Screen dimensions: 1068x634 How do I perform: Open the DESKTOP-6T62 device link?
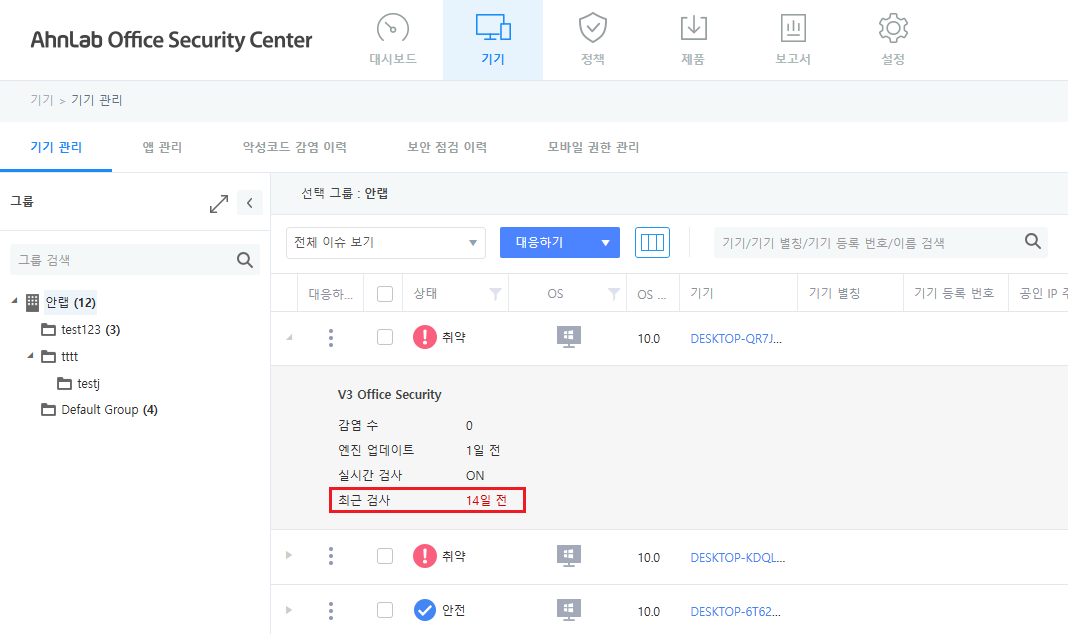pos(736,612)
